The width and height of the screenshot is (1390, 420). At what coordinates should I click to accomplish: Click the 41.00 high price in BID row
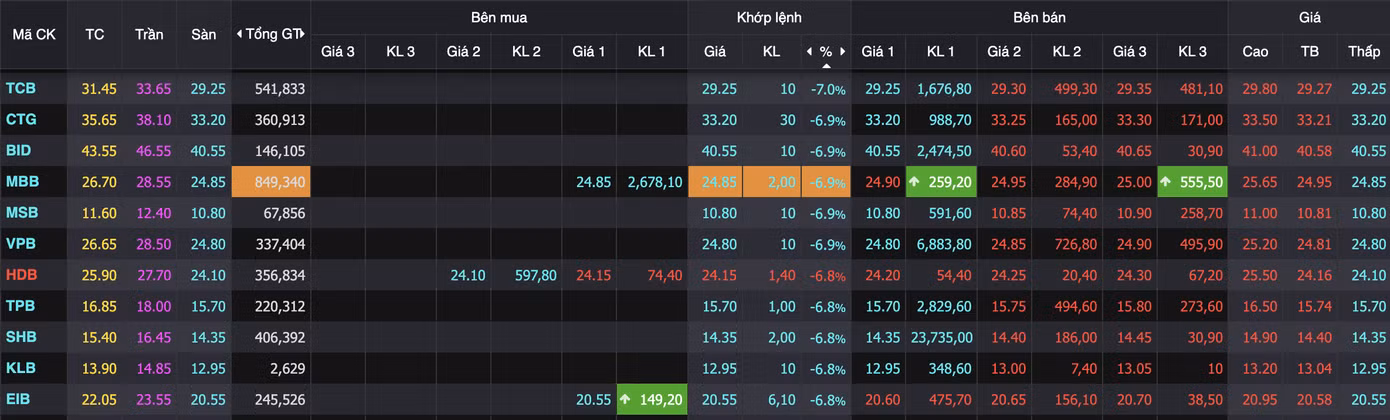1259,151
